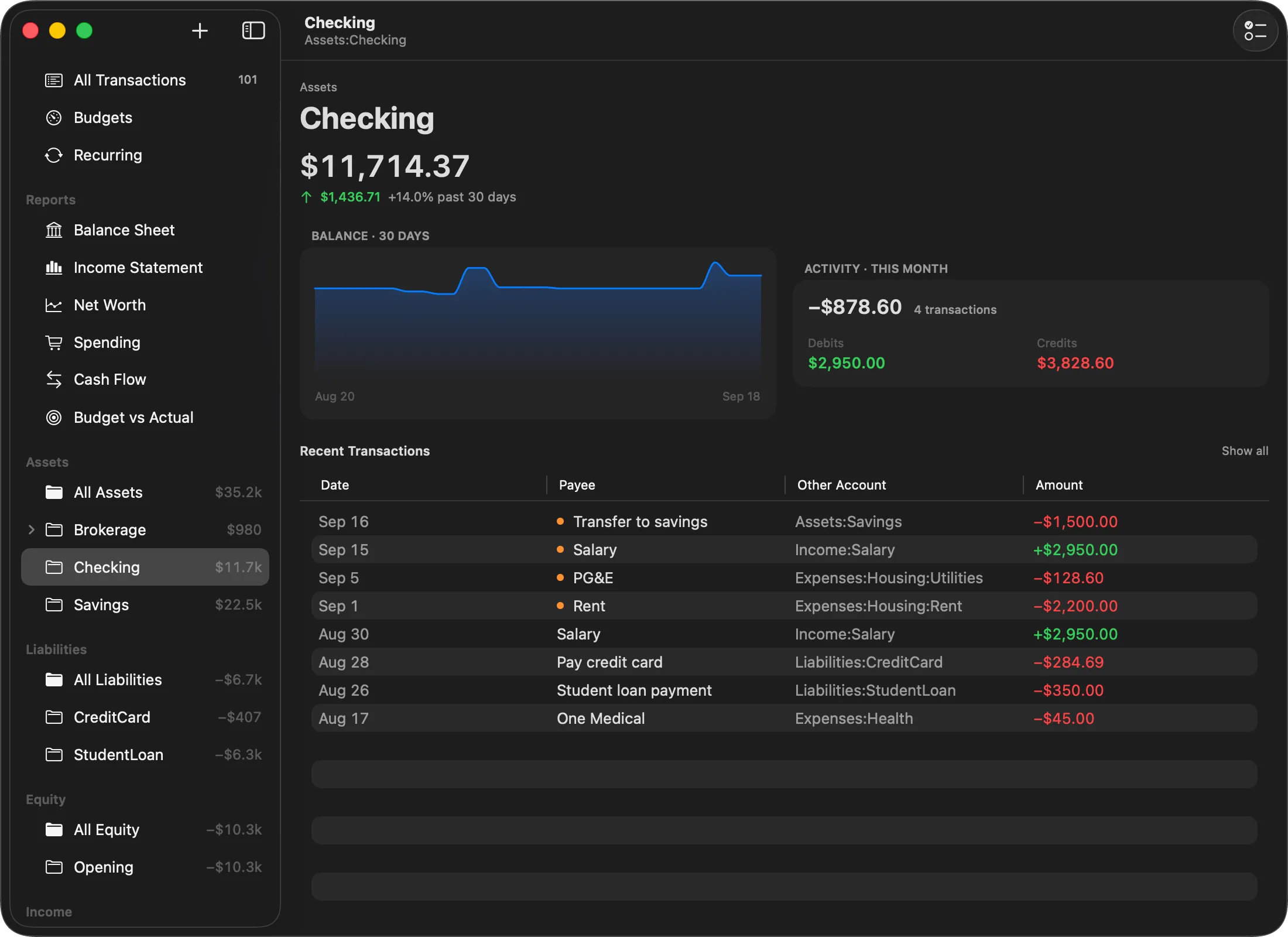1288x937 pixels.
Task: Click the Assets breadcrumb above Checking
Action: [318, 87]
